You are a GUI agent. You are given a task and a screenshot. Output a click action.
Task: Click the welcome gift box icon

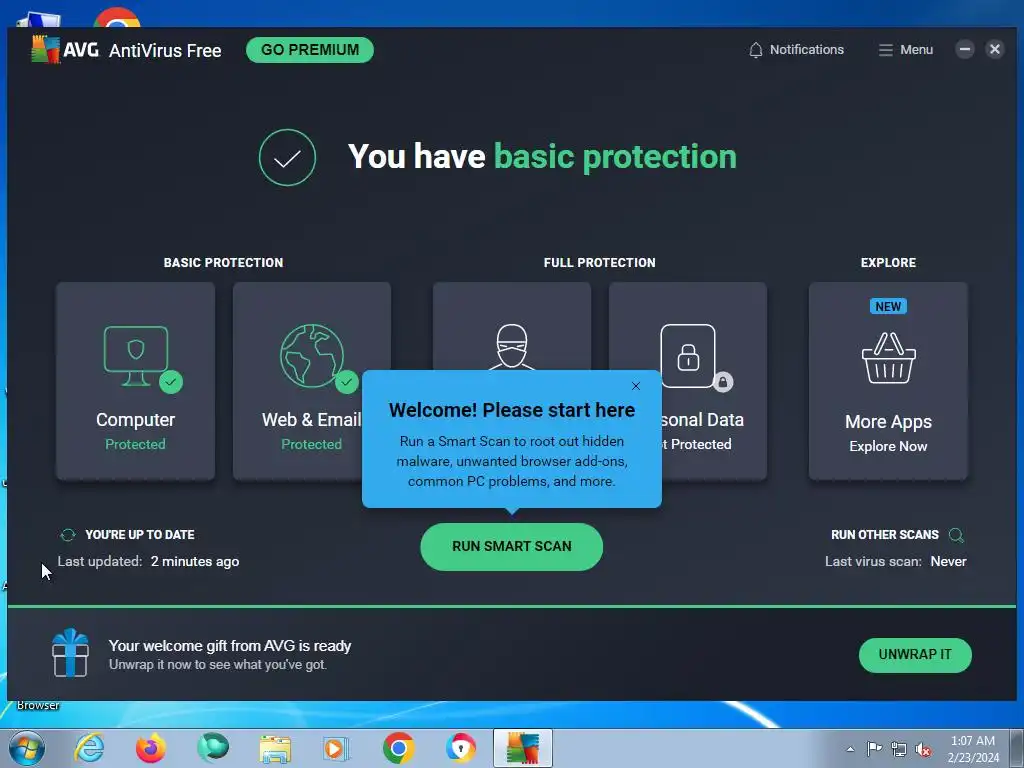click(71, 652)
